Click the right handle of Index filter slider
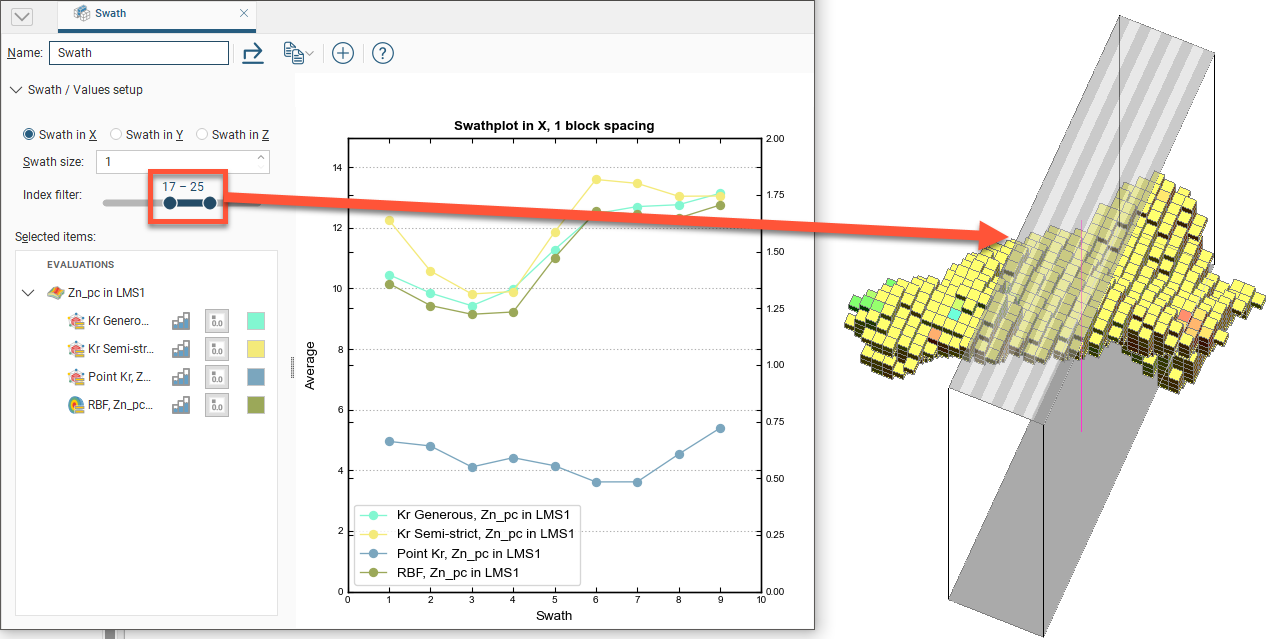 (210, 203)
